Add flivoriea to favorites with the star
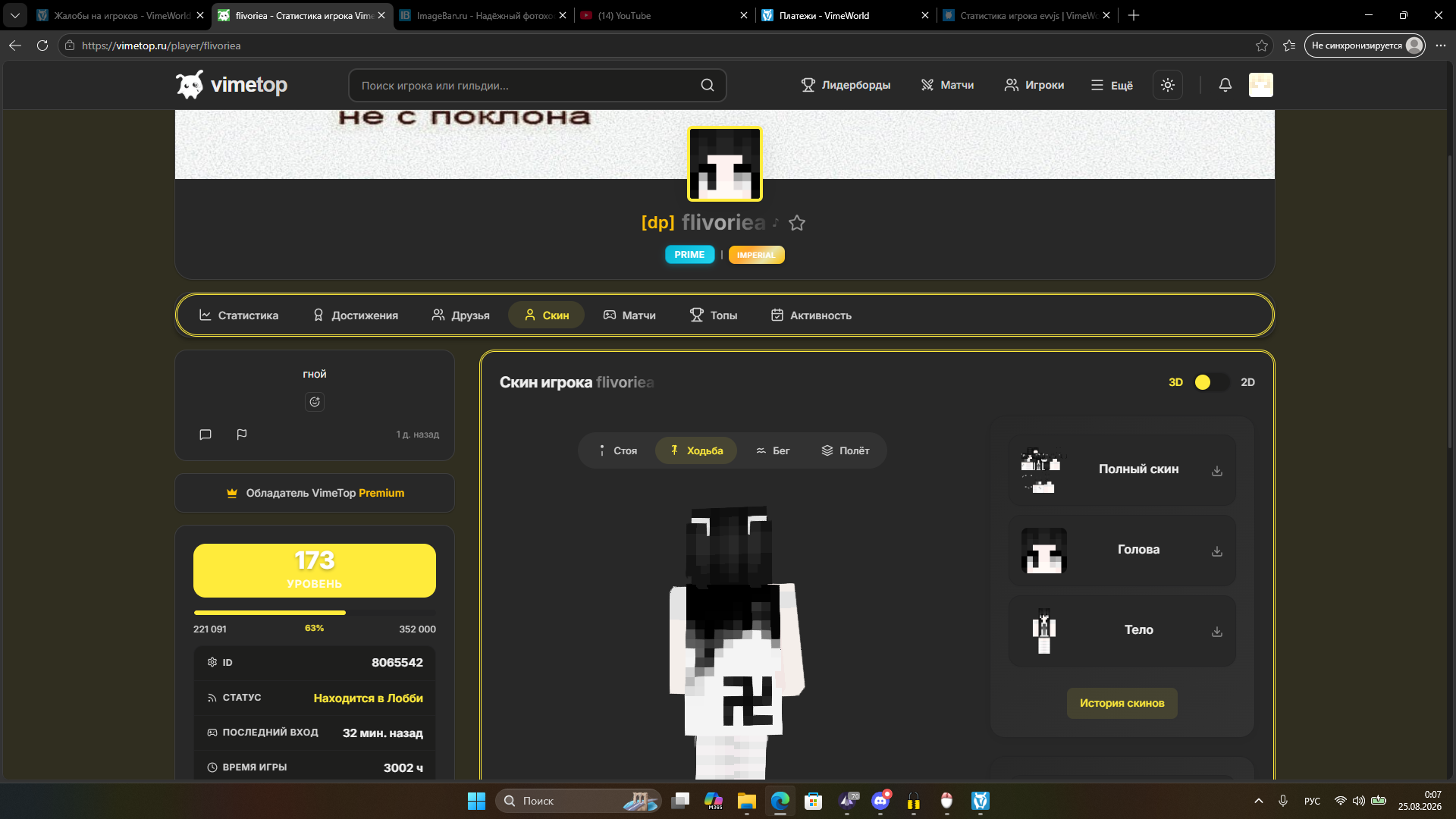Screen dimensions: 1456x819 [x=797, y=223]
